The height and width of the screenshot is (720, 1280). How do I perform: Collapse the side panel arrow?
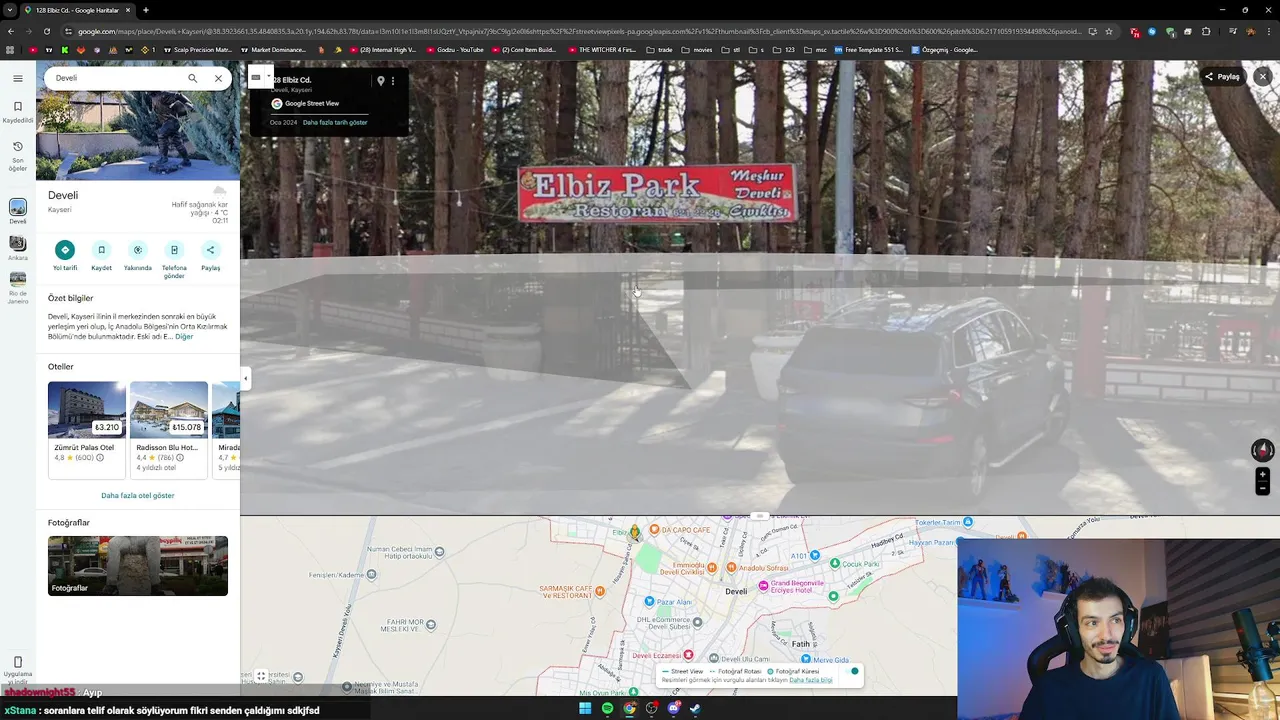(x=245, y=378)
